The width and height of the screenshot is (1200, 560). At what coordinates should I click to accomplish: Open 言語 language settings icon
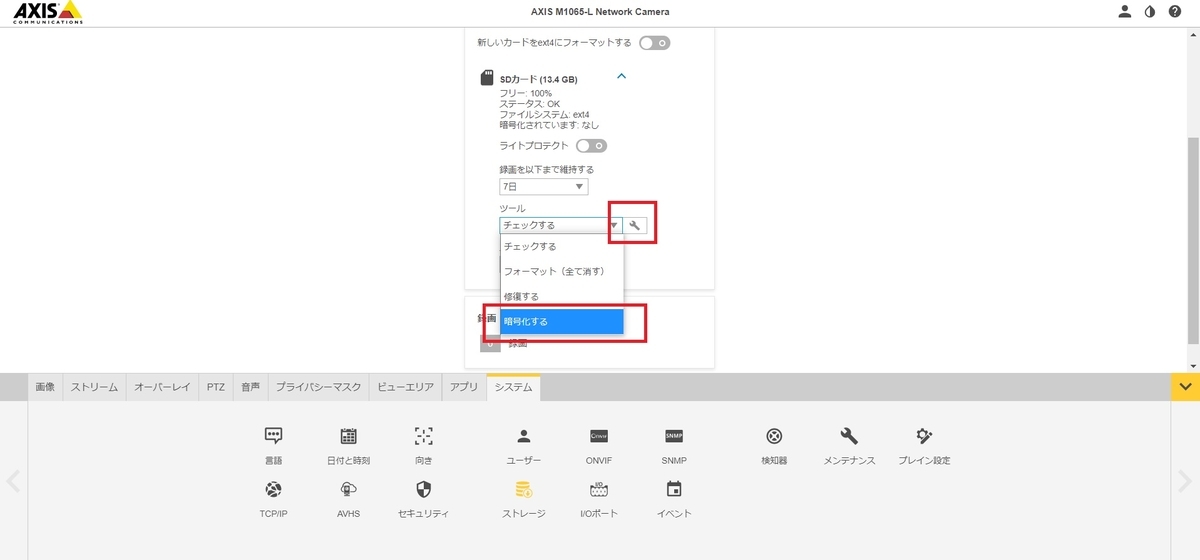click(273, 446)
